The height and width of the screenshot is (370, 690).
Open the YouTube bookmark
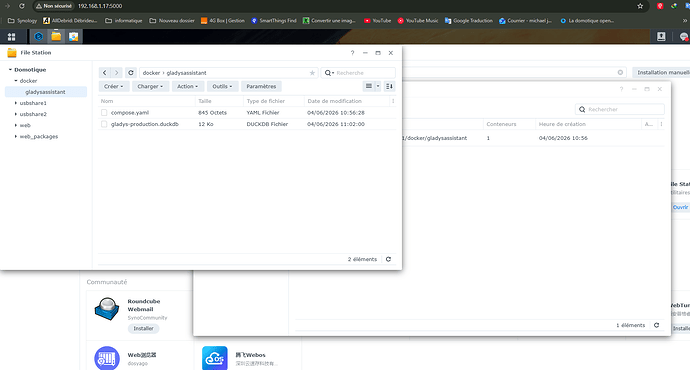377,20
